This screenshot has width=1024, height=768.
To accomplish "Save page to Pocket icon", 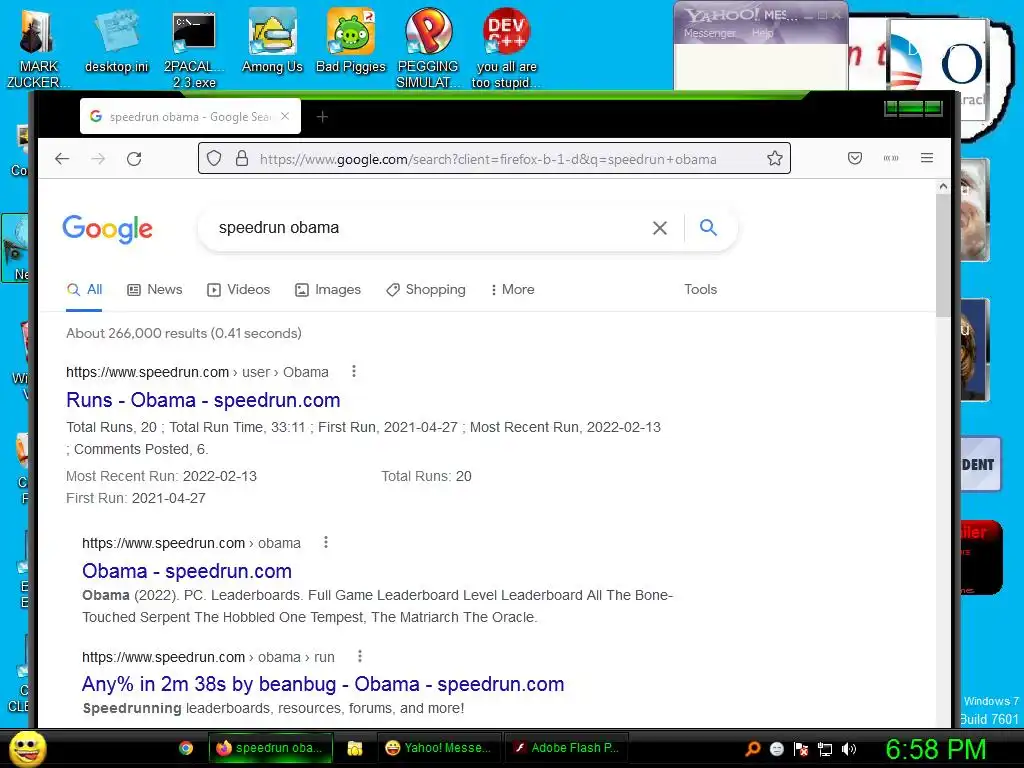I will pos(855,158).
